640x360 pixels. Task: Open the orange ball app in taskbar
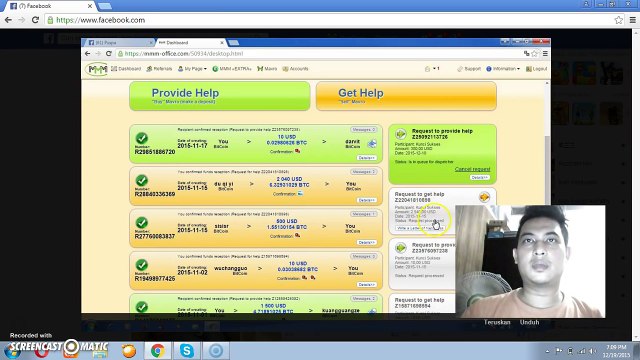click(129, 351)
